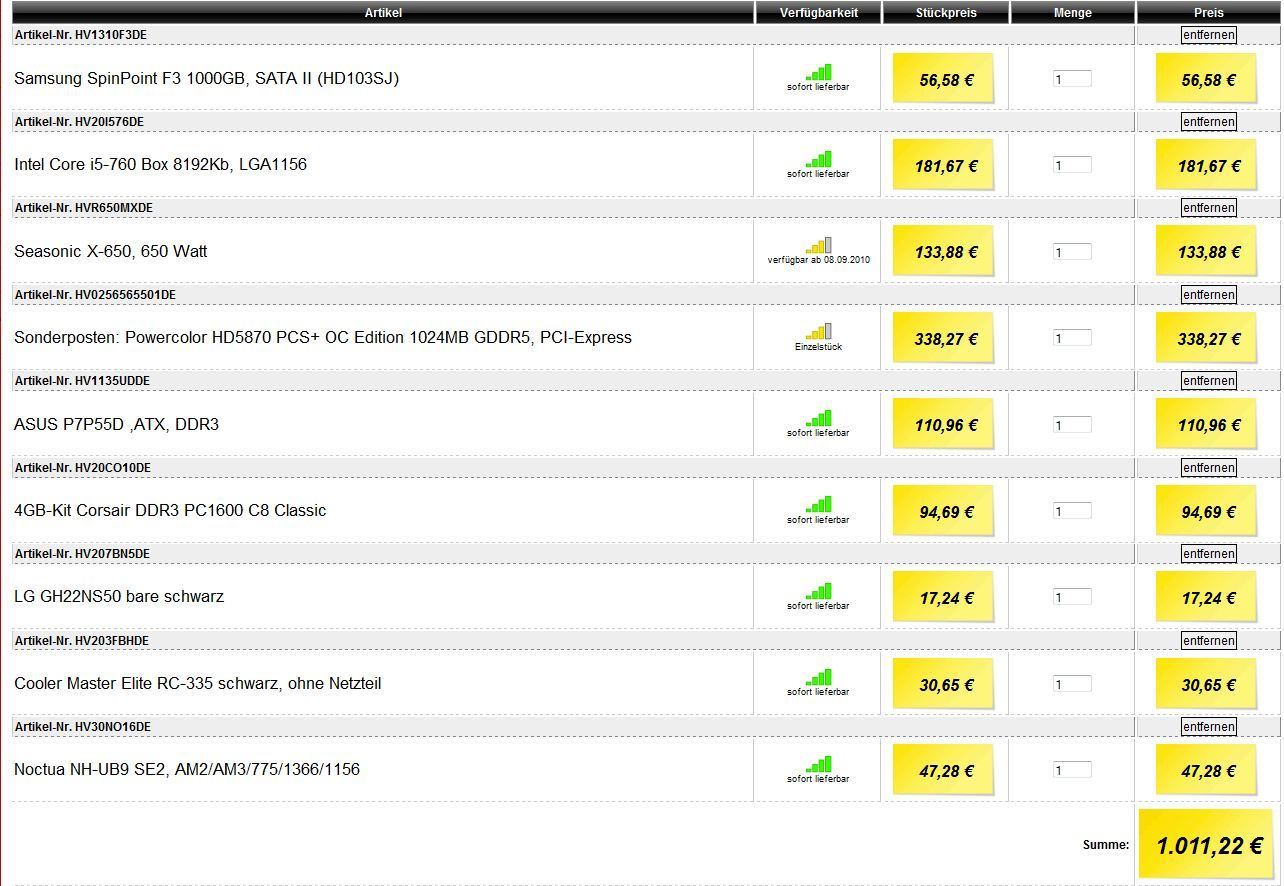Open Cooler Master Elite RC-335 product name

[x=198, y=683]
